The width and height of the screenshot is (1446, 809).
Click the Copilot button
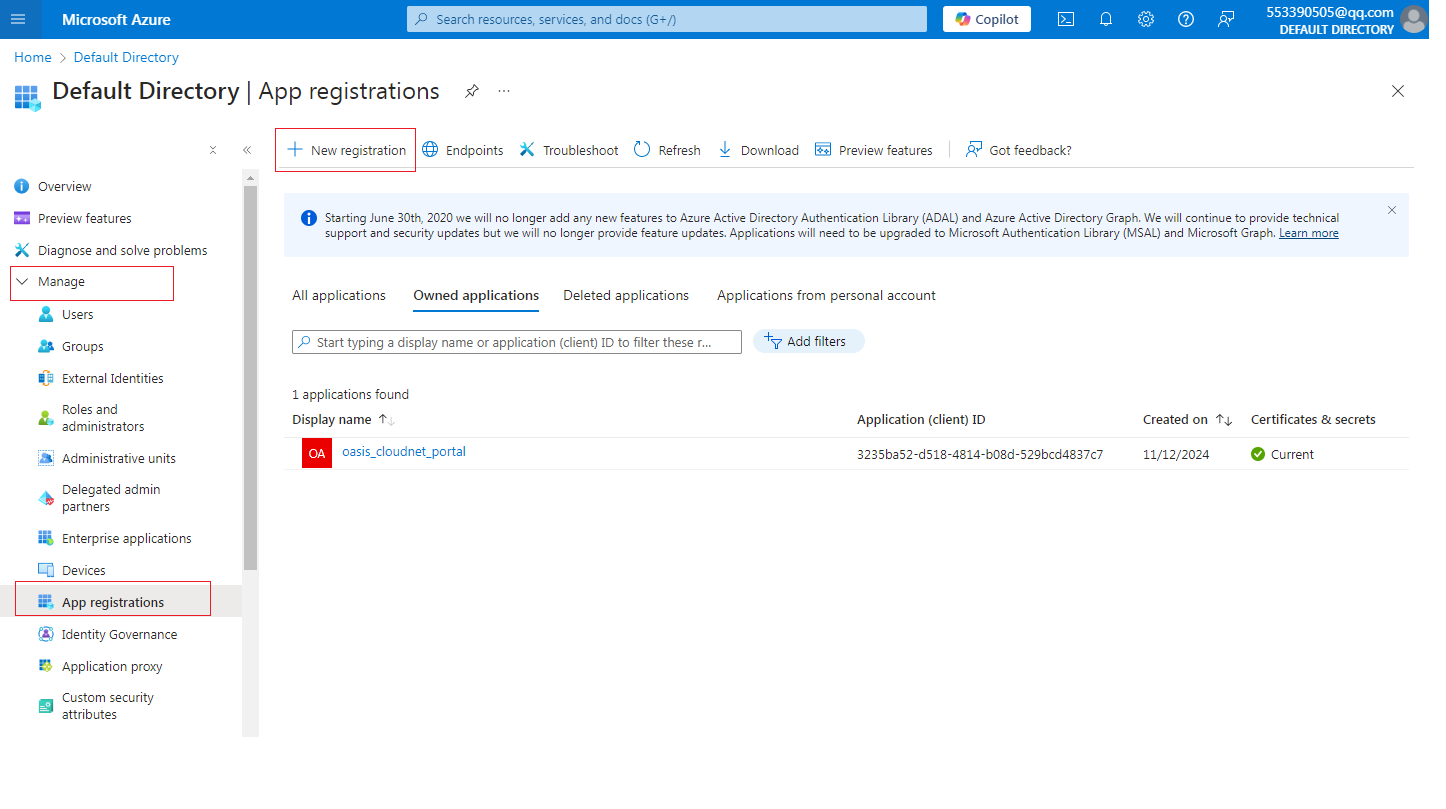click(x=987, y=19)
